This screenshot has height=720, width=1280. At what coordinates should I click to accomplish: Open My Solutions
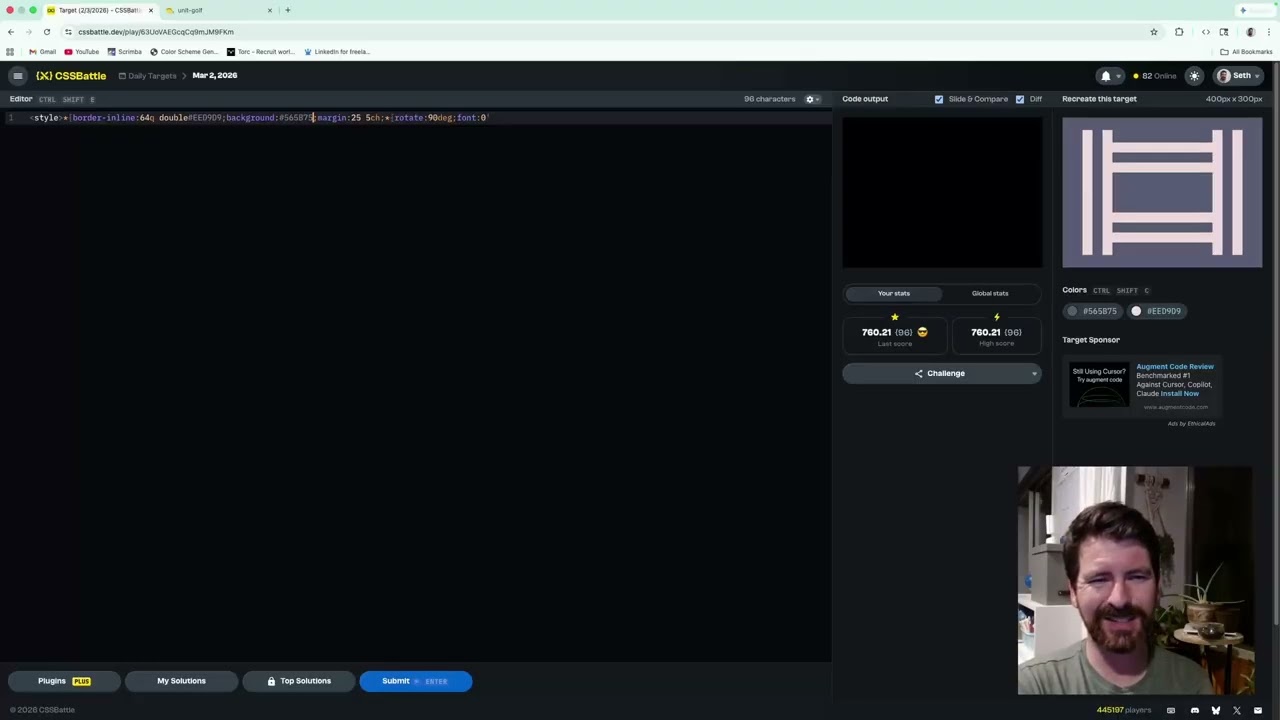181,681
